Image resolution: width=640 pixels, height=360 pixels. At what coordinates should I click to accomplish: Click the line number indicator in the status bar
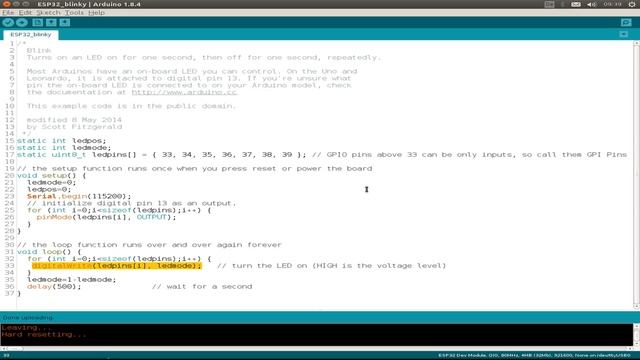[7, 356]
